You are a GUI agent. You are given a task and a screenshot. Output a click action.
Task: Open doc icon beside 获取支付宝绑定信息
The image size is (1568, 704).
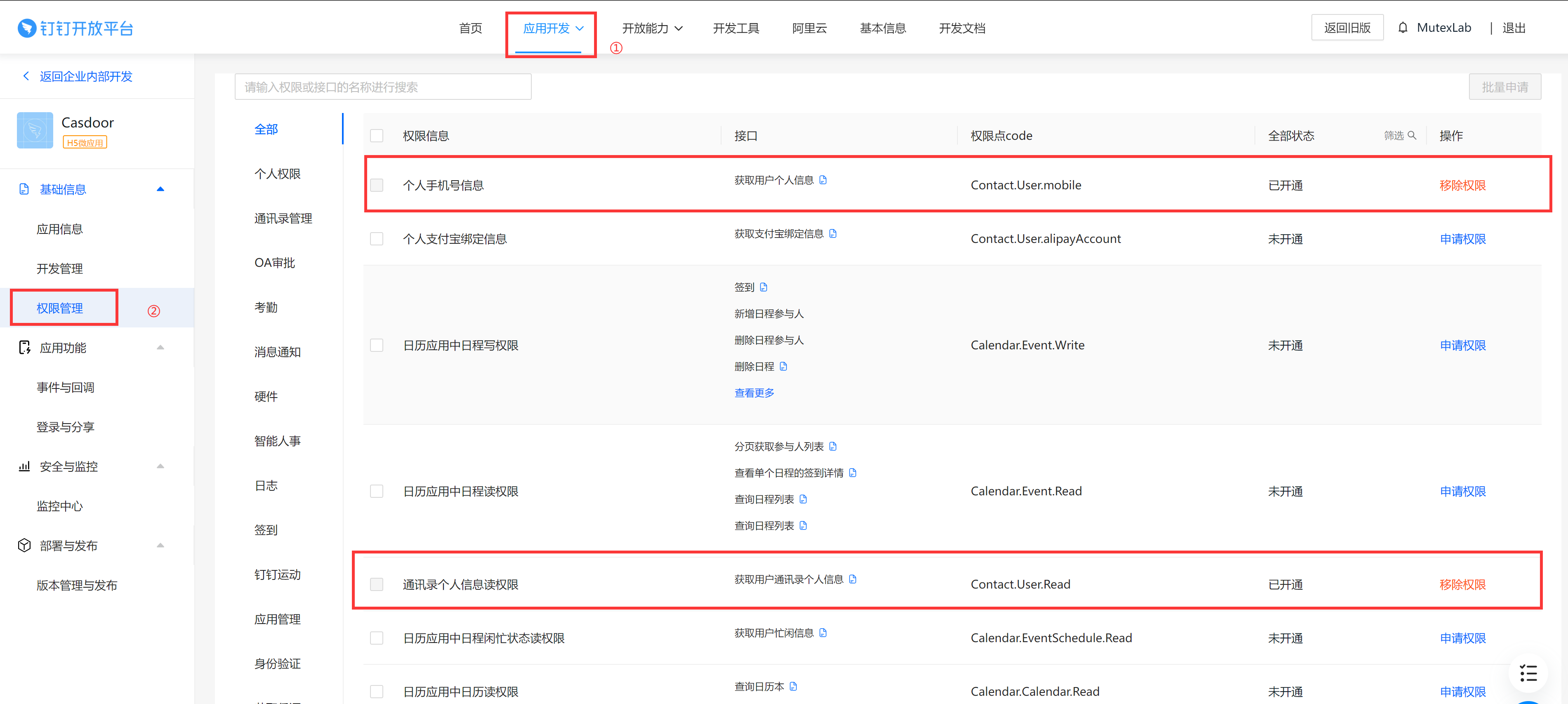tap(833, 234)
